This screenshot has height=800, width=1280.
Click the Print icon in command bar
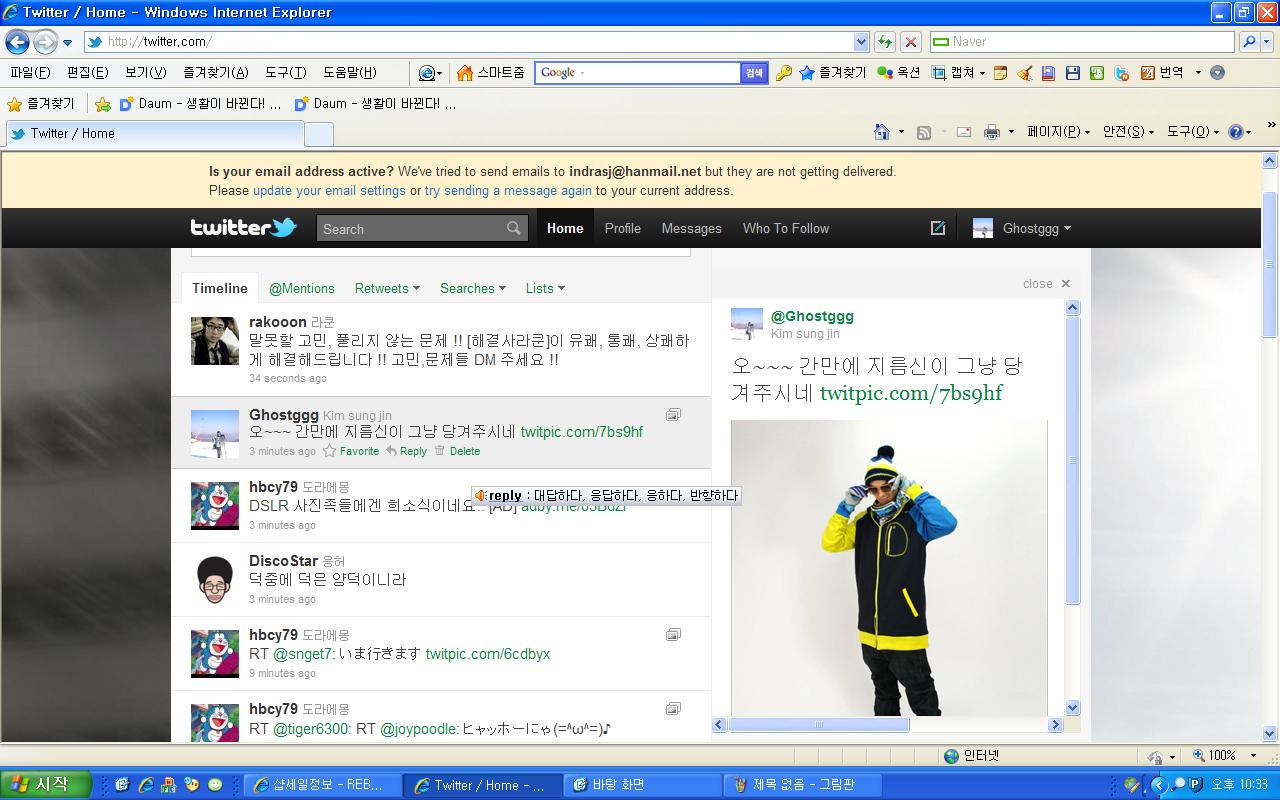(992, 132)
